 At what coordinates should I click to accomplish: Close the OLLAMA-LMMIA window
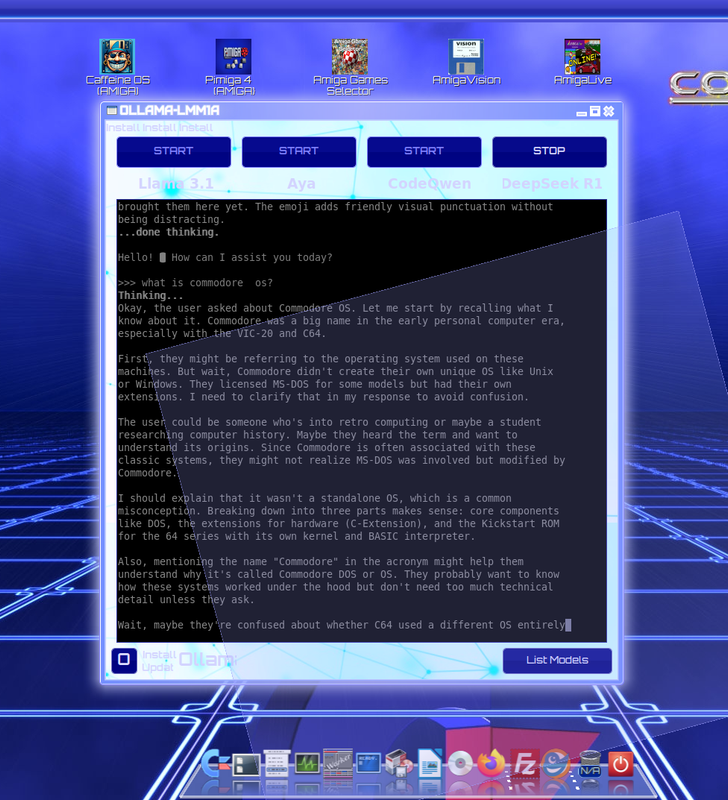click(609, 111)
